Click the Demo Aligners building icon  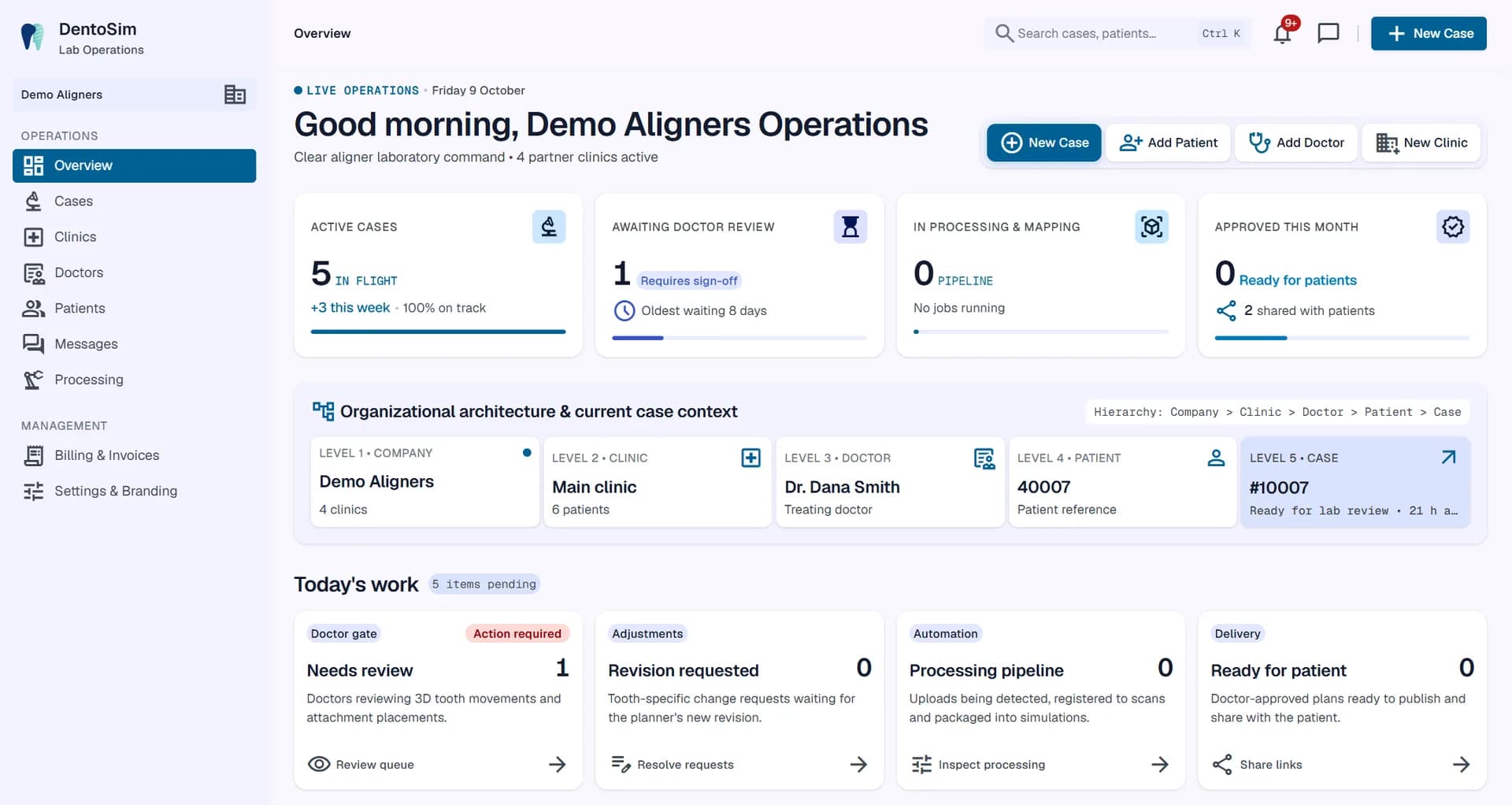click(x=235, y=95)
